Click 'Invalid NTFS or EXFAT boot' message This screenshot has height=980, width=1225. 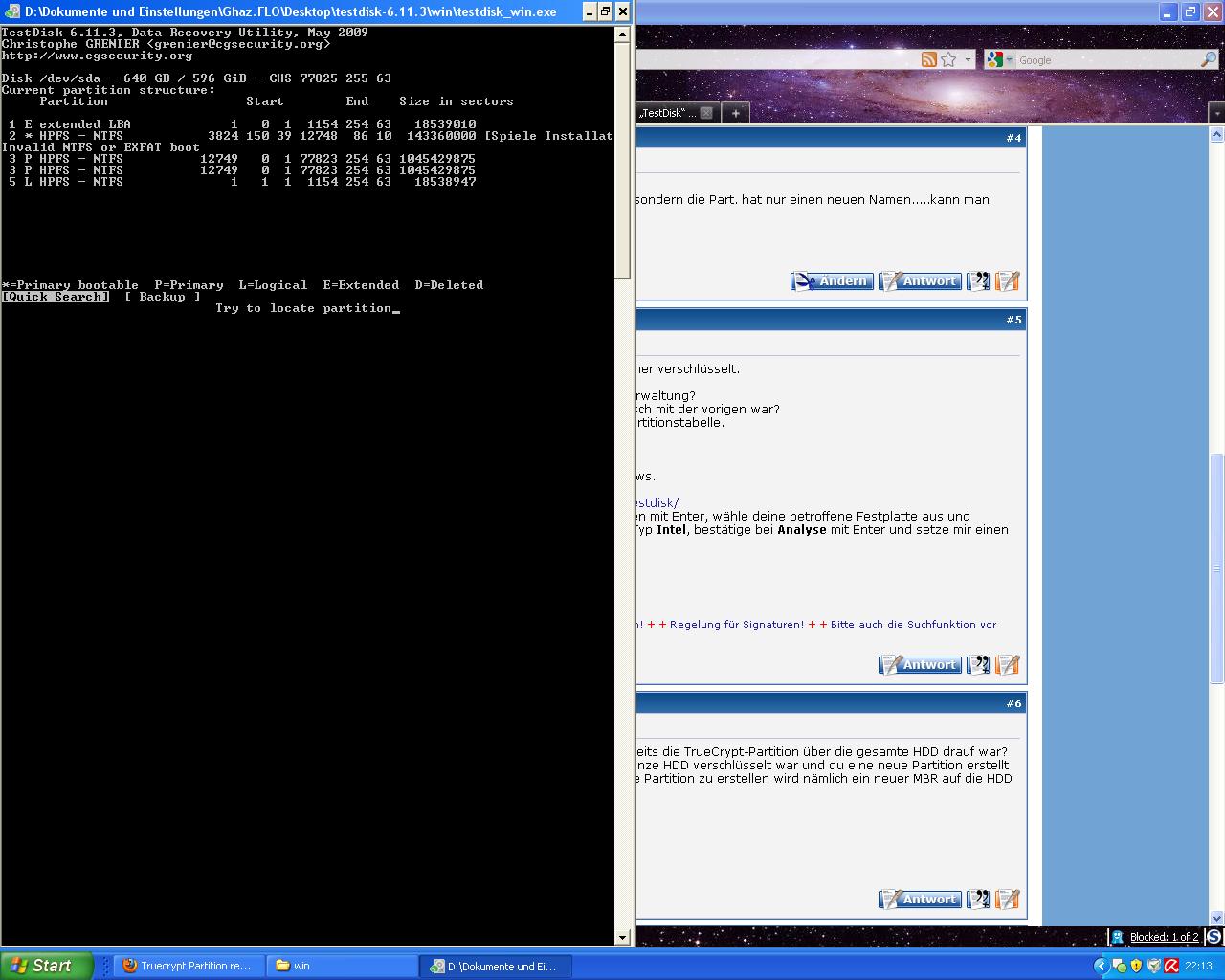(x=100, y=147)
